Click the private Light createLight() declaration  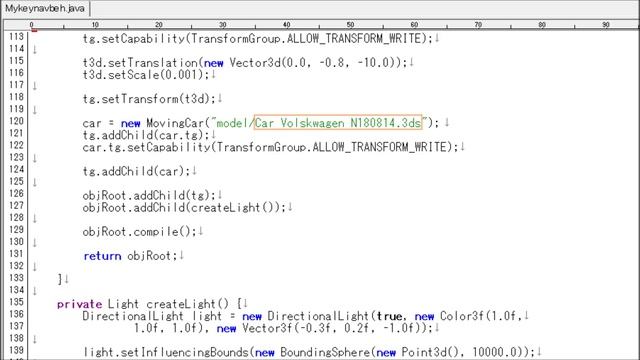coord(149,304)
